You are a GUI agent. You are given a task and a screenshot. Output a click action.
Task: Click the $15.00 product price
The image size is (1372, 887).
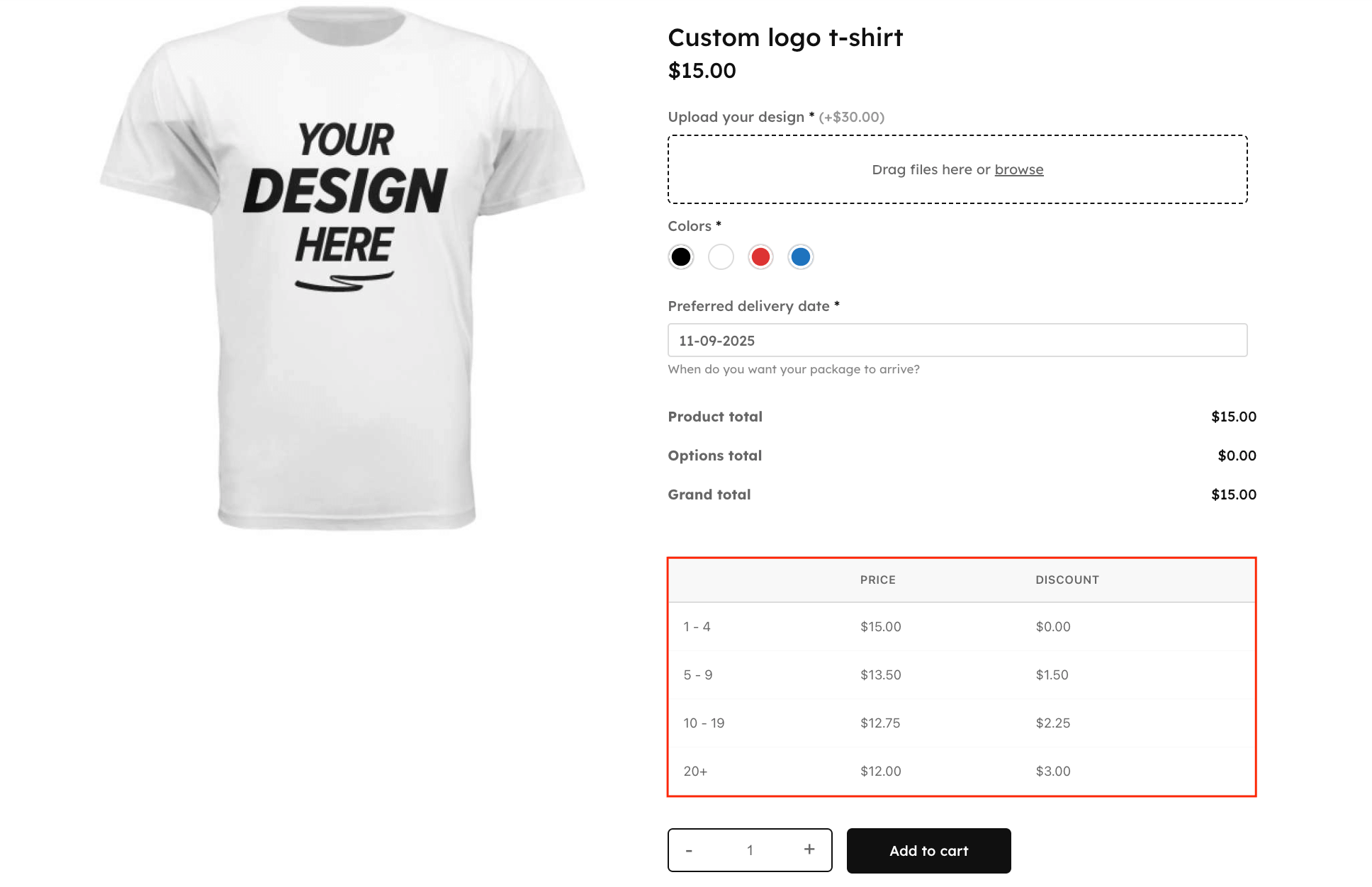(x=702, y=70)
